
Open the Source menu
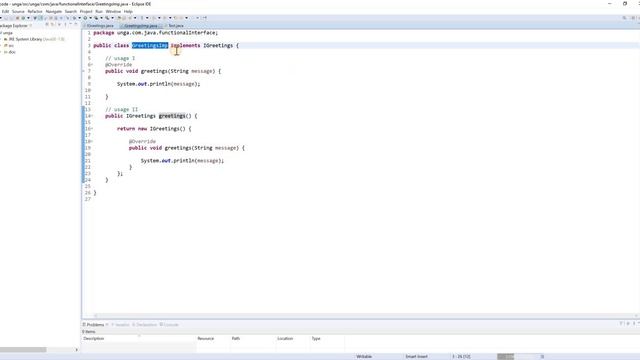[x=18, y=11]
